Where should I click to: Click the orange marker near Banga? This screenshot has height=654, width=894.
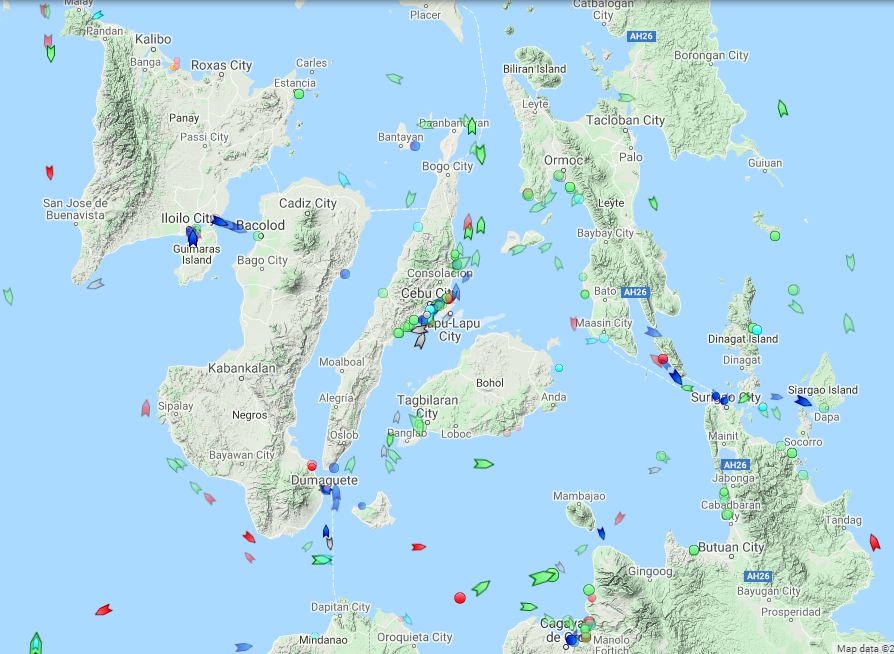click(175, 65)
